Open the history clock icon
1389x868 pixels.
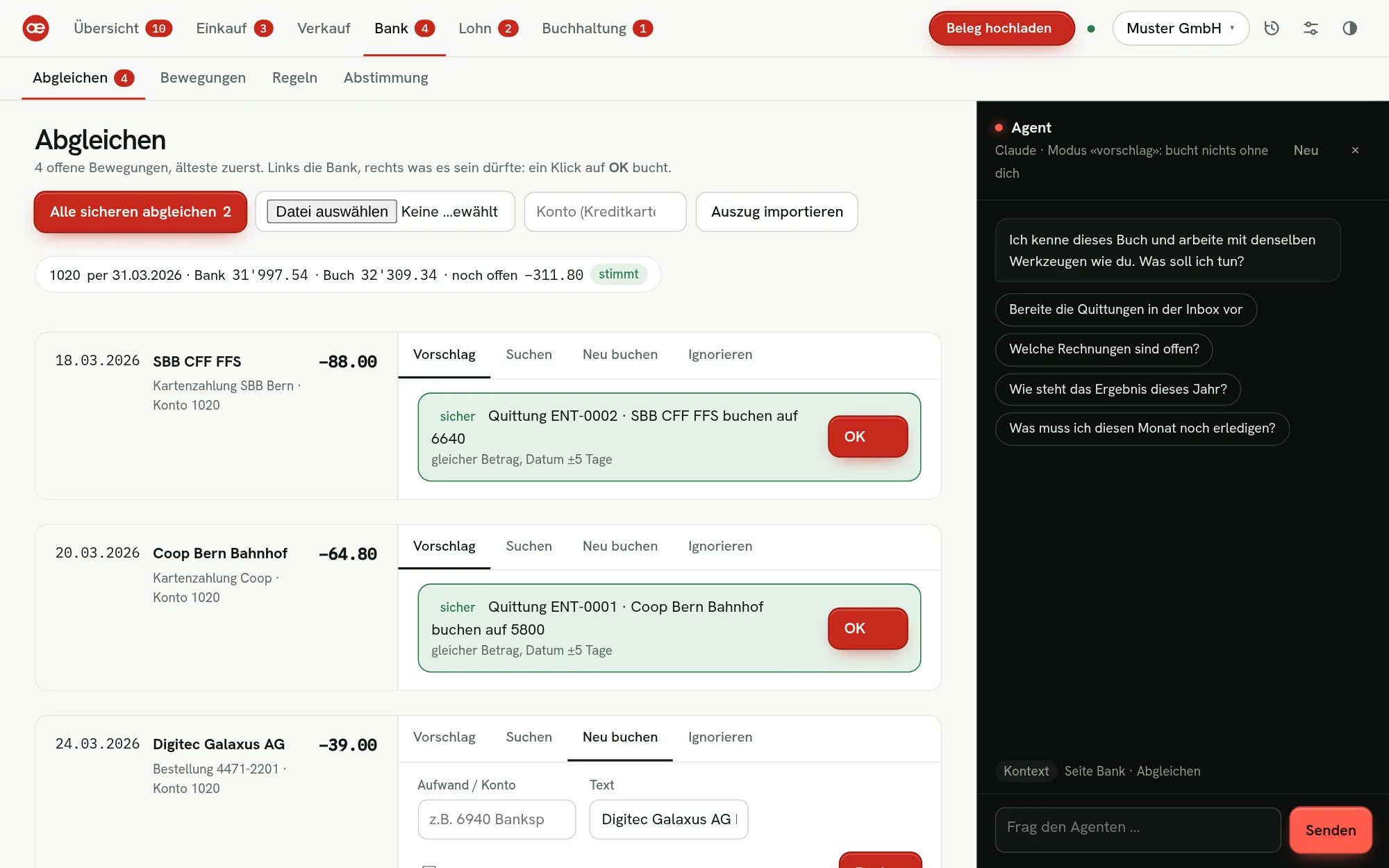click(1272, 28)
